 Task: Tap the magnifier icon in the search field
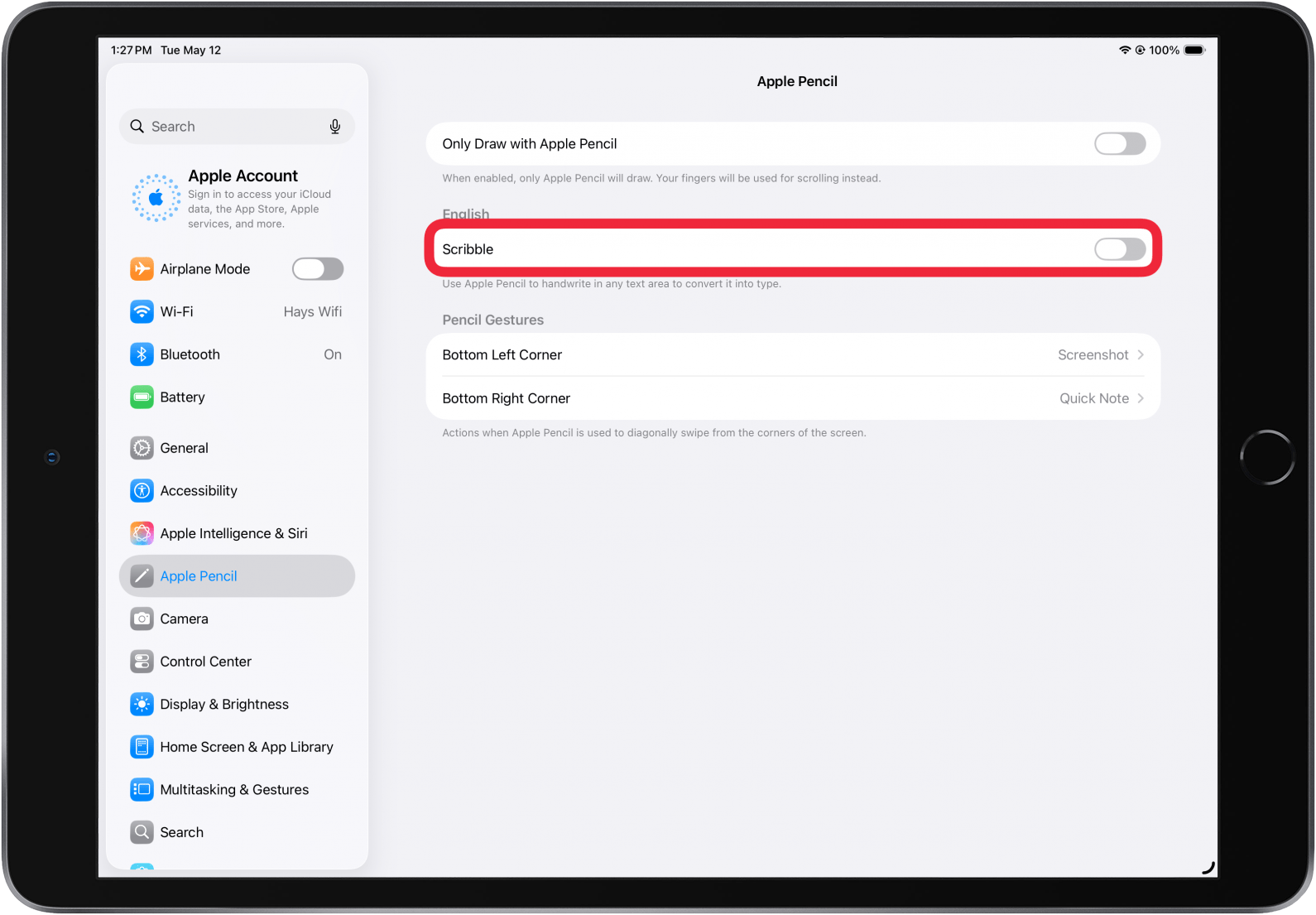[x=137, y=127]
